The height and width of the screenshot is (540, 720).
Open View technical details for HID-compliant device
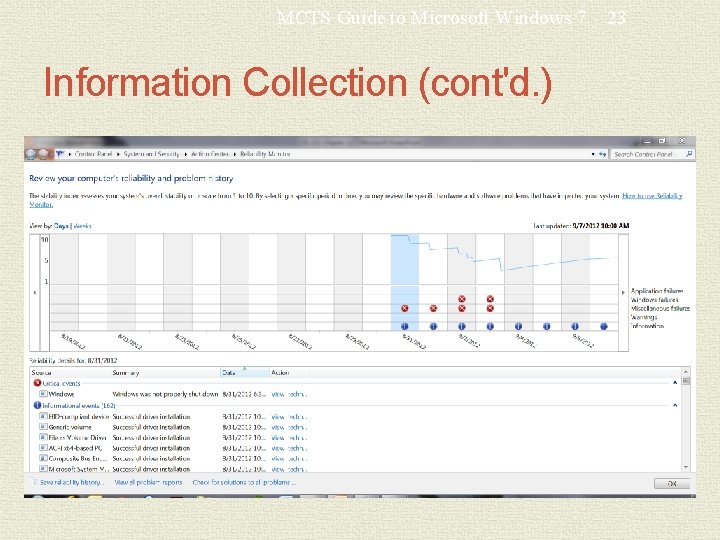pos(289,416)
